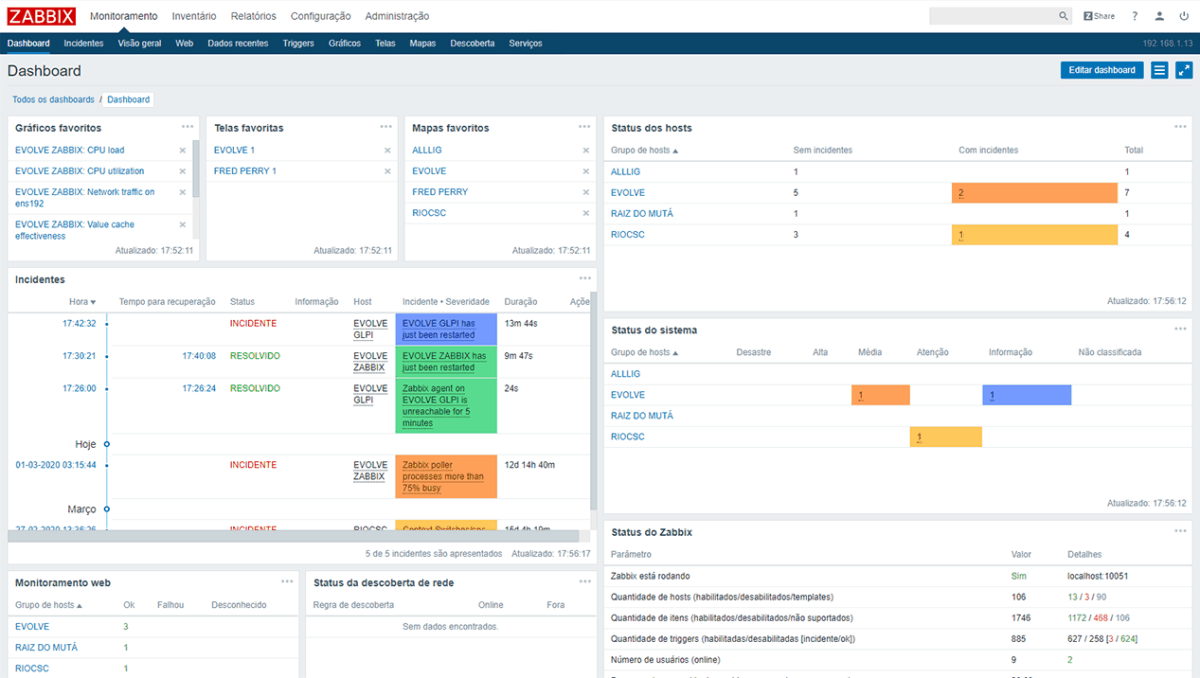Open Monitoramento web widget menu

[287, 581]
